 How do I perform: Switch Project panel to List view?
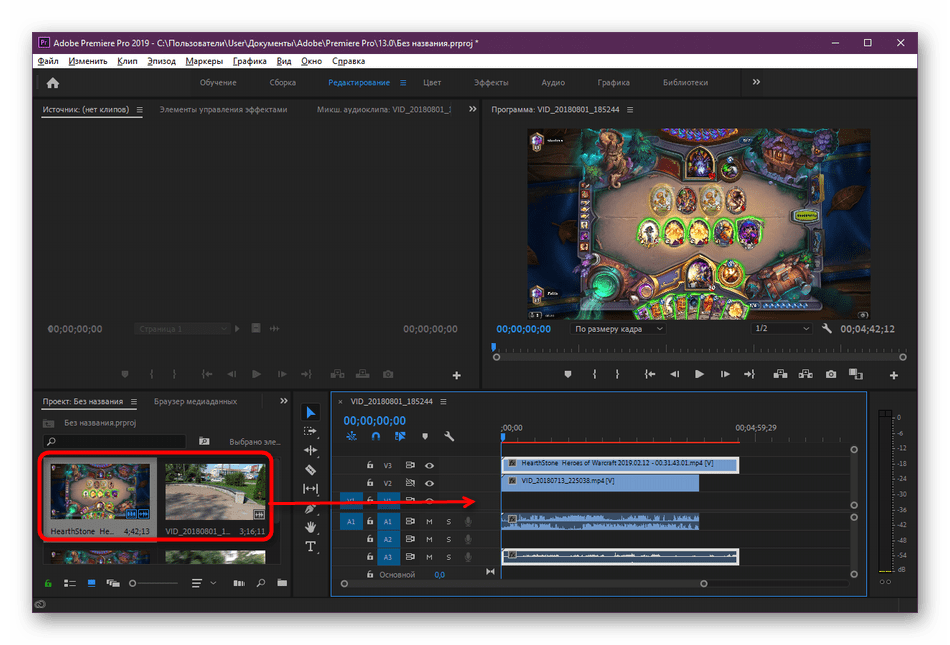pos(70,583)
